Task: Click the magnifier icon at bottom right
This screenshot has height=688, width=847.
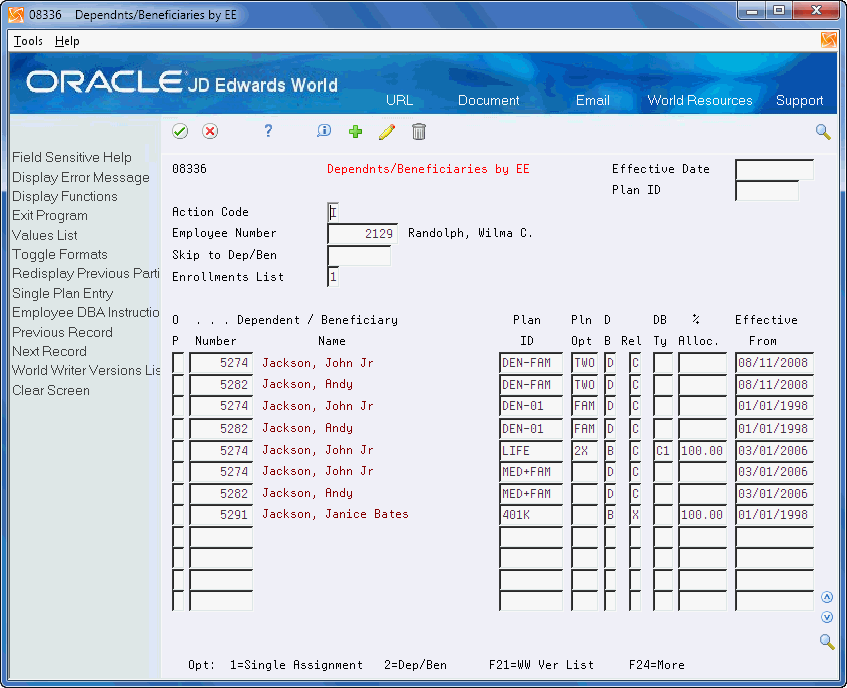Action: pos(827,641)
